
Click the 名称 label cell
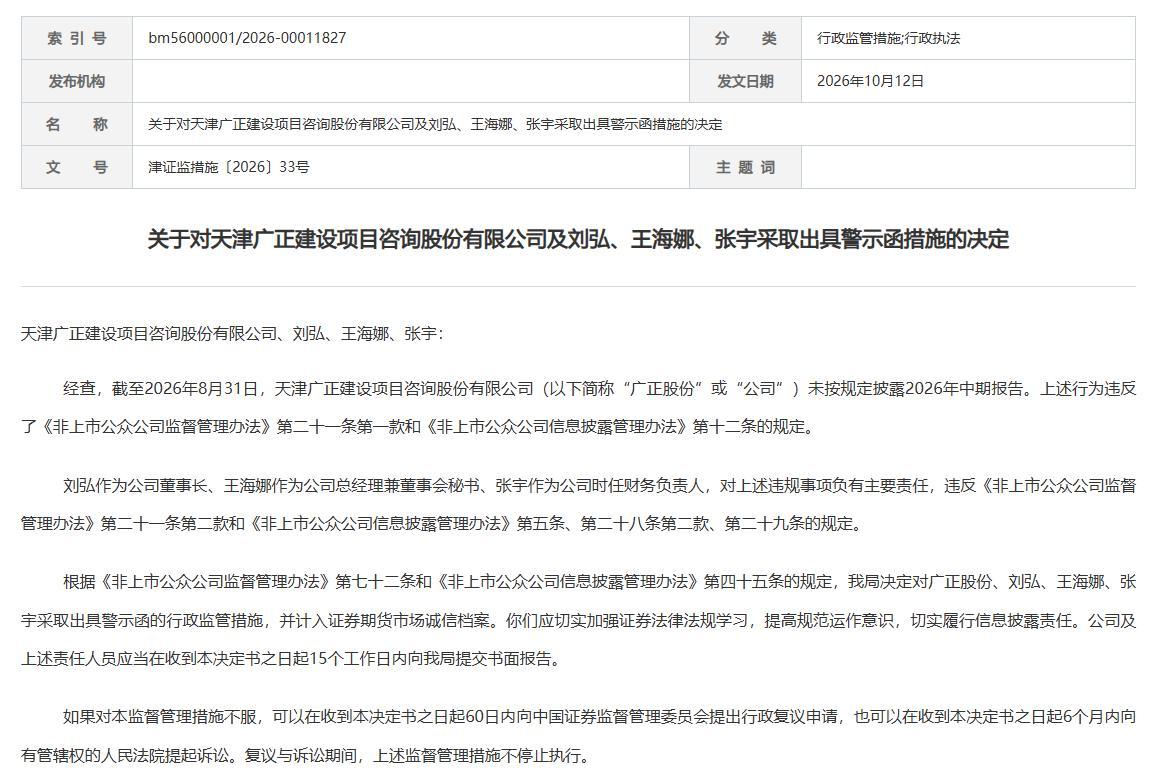77,124
